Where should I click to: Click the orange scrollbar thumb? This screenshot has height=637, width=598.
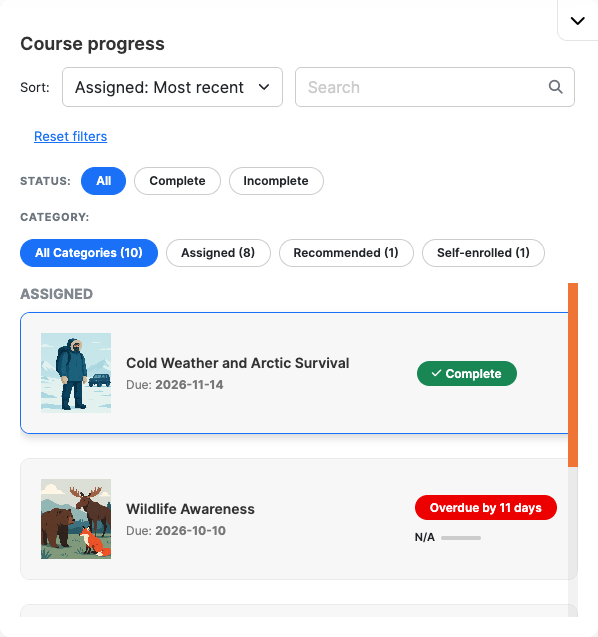coord(573,375)
